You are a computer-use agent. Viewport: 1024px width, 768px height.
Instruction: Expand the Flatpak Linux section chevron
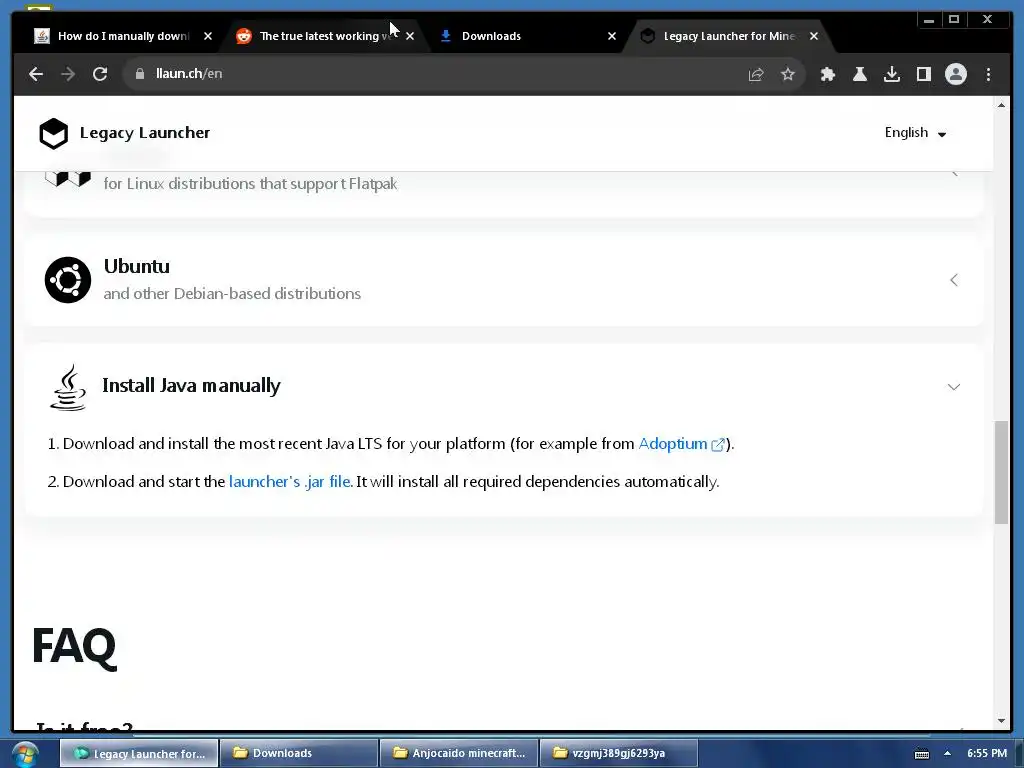pos(953,174)
